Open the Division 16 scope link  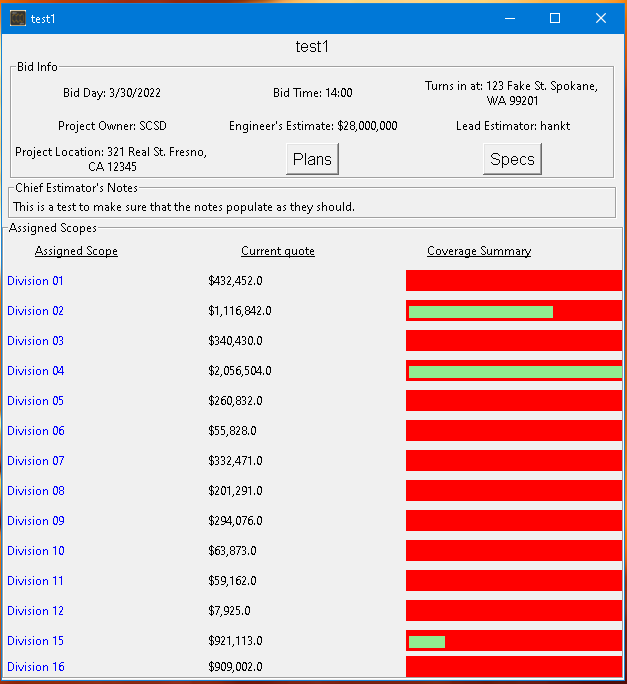[x=36, y=667]
